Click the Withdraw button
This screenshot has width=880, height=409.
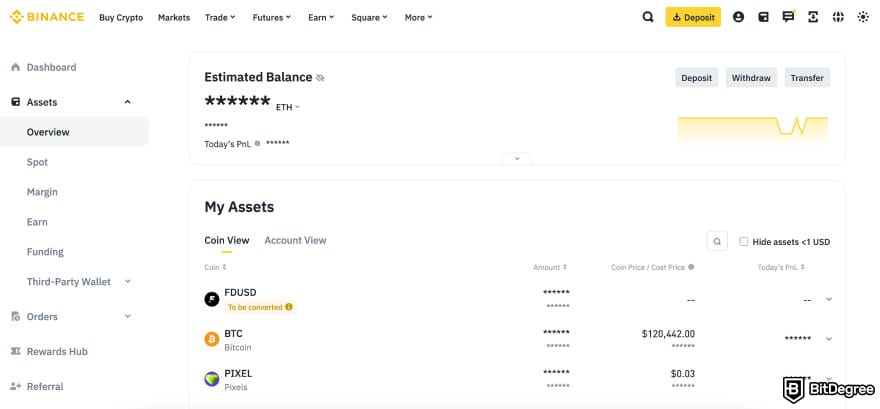click(751, 78)
